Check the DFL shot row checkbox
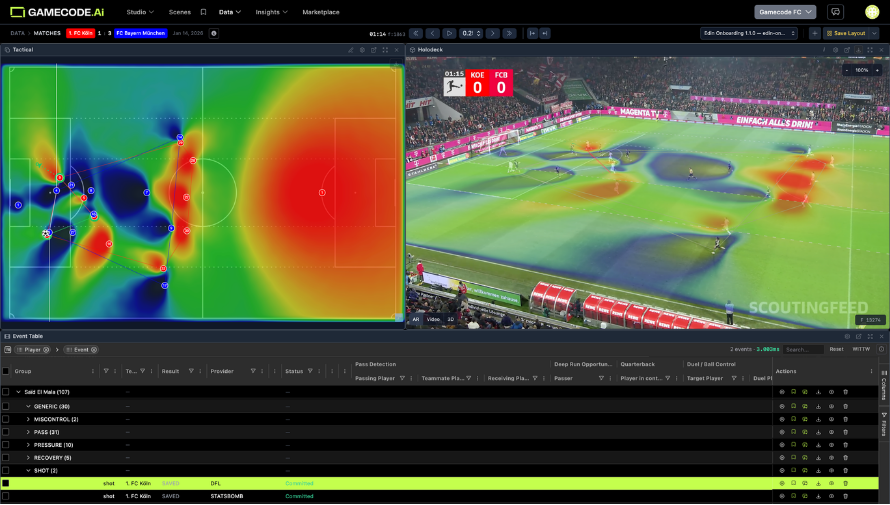890x505 pixels. coord(6,483)
